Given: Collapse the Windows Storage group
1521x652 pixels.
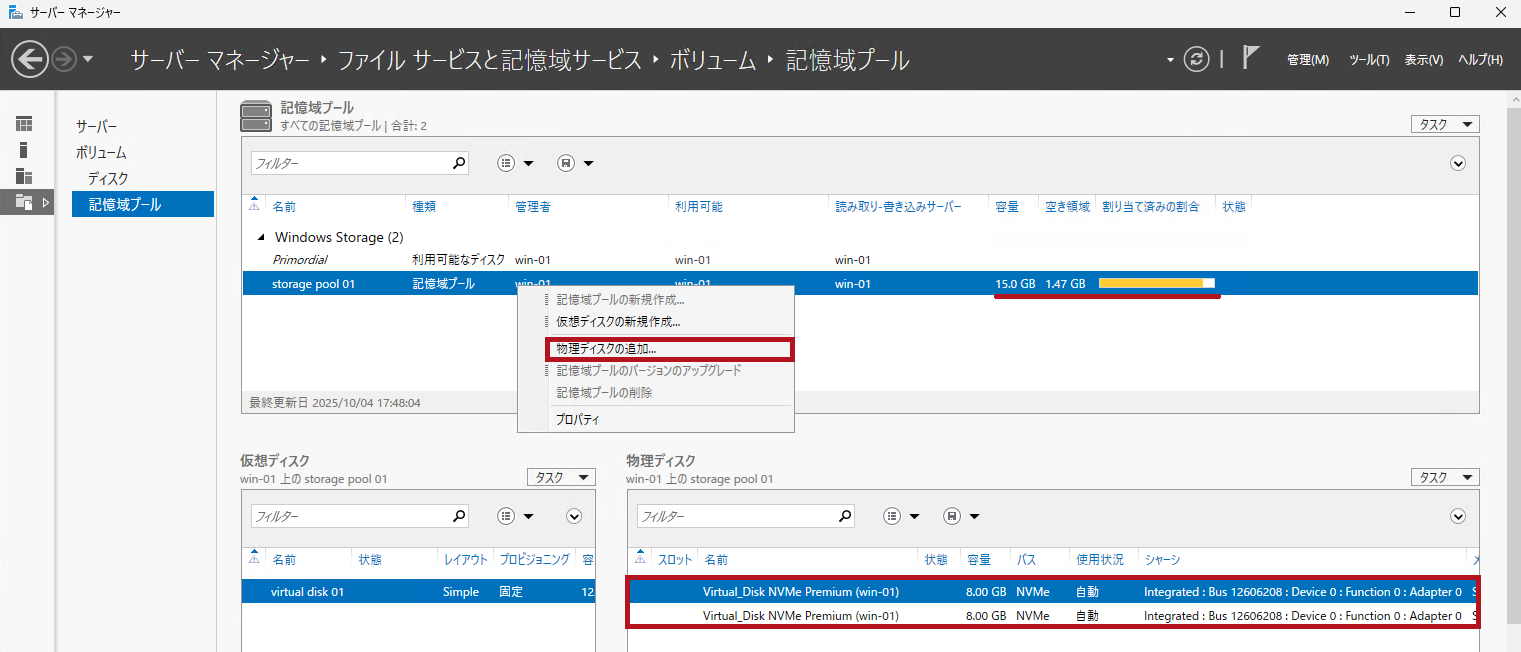Looking at the screenshot, I should tap(262, 238).
